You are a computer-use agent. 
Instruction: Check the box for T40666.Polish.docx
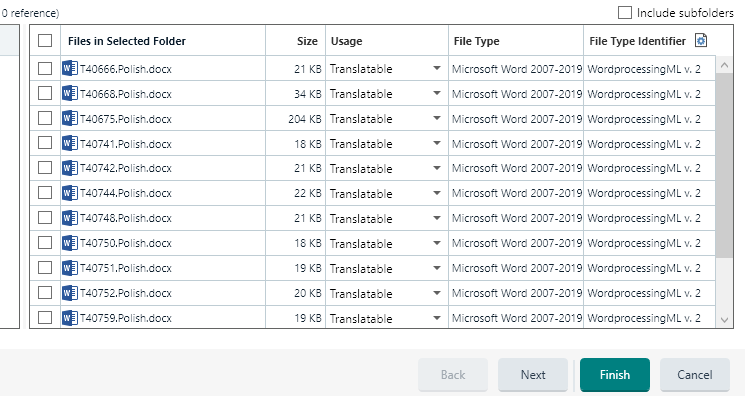[x=45, y=68]
